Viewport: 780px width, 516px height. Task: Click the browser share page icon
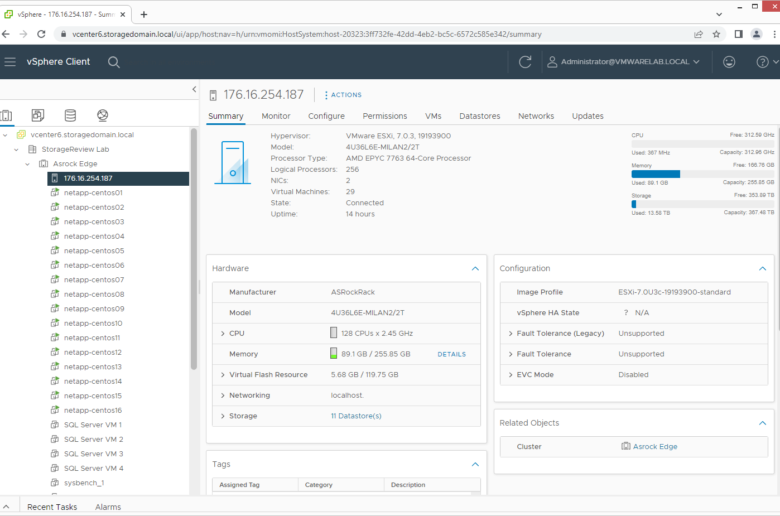[x=698, y=34]
